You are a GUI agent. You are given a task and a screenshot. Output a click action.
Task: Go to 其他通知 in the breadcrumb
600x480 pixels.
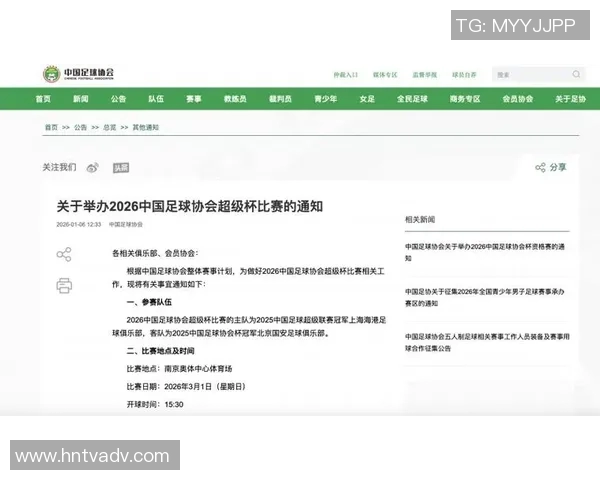point(145,127)
